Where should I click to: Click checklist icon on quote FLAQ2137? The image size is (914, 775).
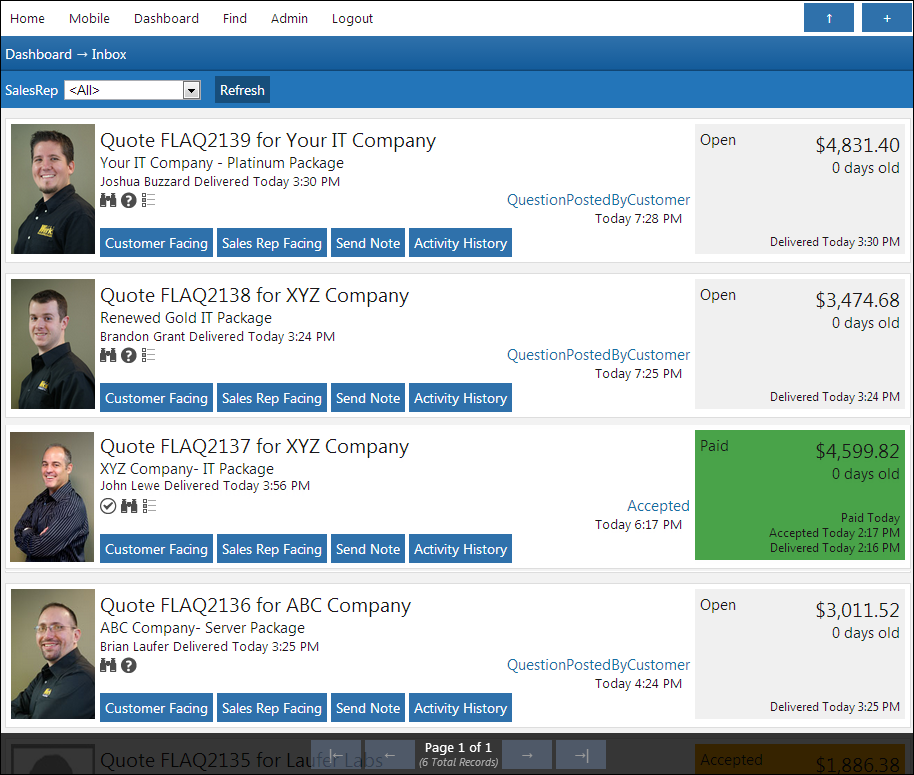coord(149,507)
